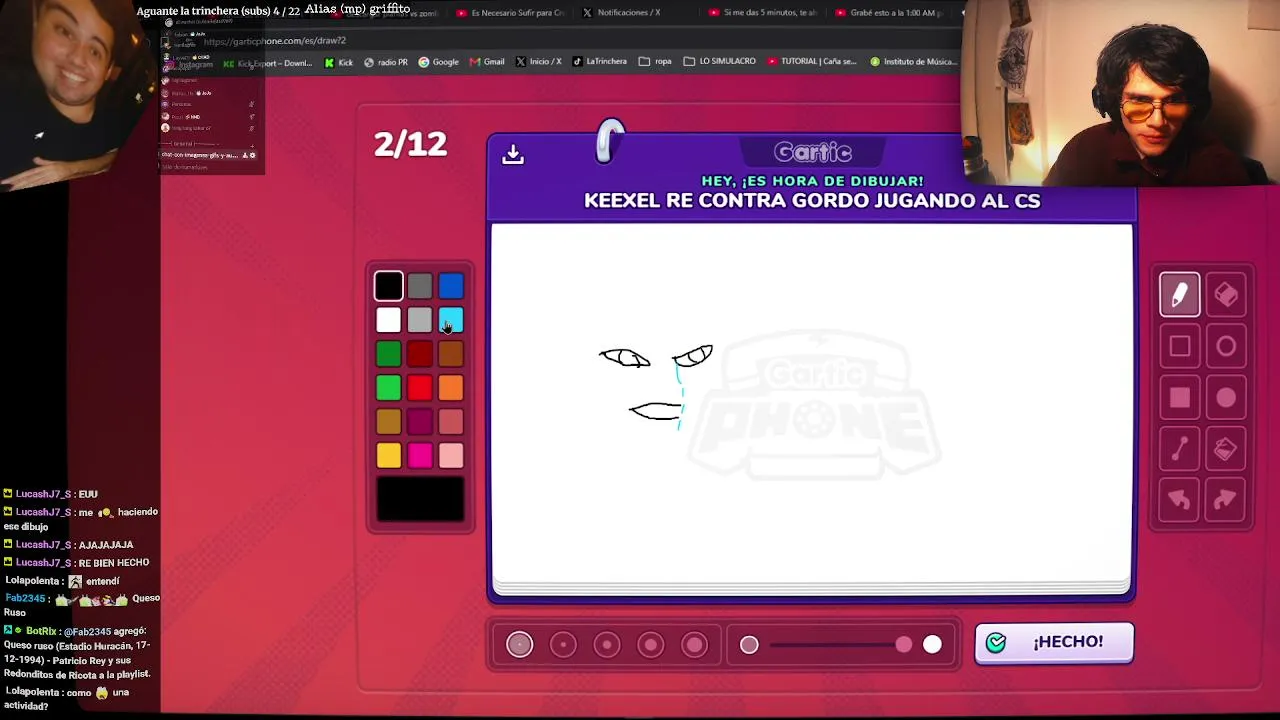
Task: Open the TUTORIAL | Caña YouTube bookmark
Action: click(x=812, y=62)
